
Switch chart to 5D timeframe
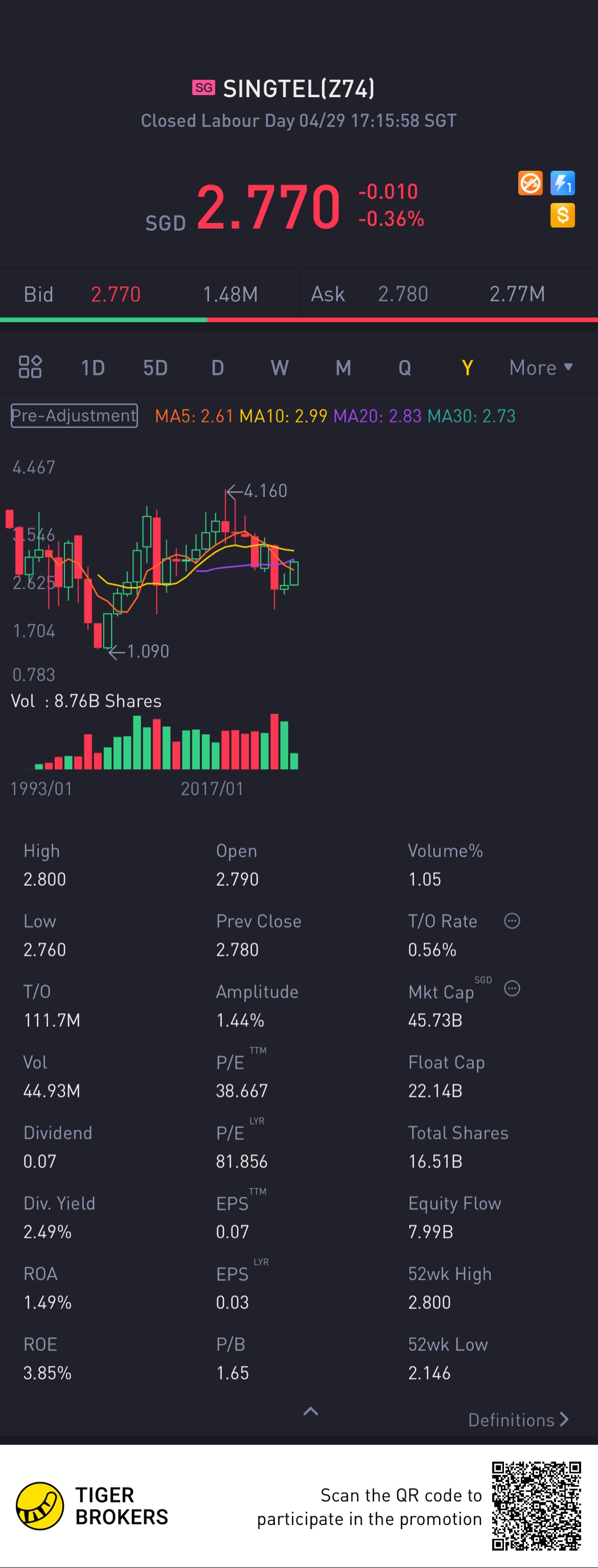pyautogui.click(x=155, y=367)
